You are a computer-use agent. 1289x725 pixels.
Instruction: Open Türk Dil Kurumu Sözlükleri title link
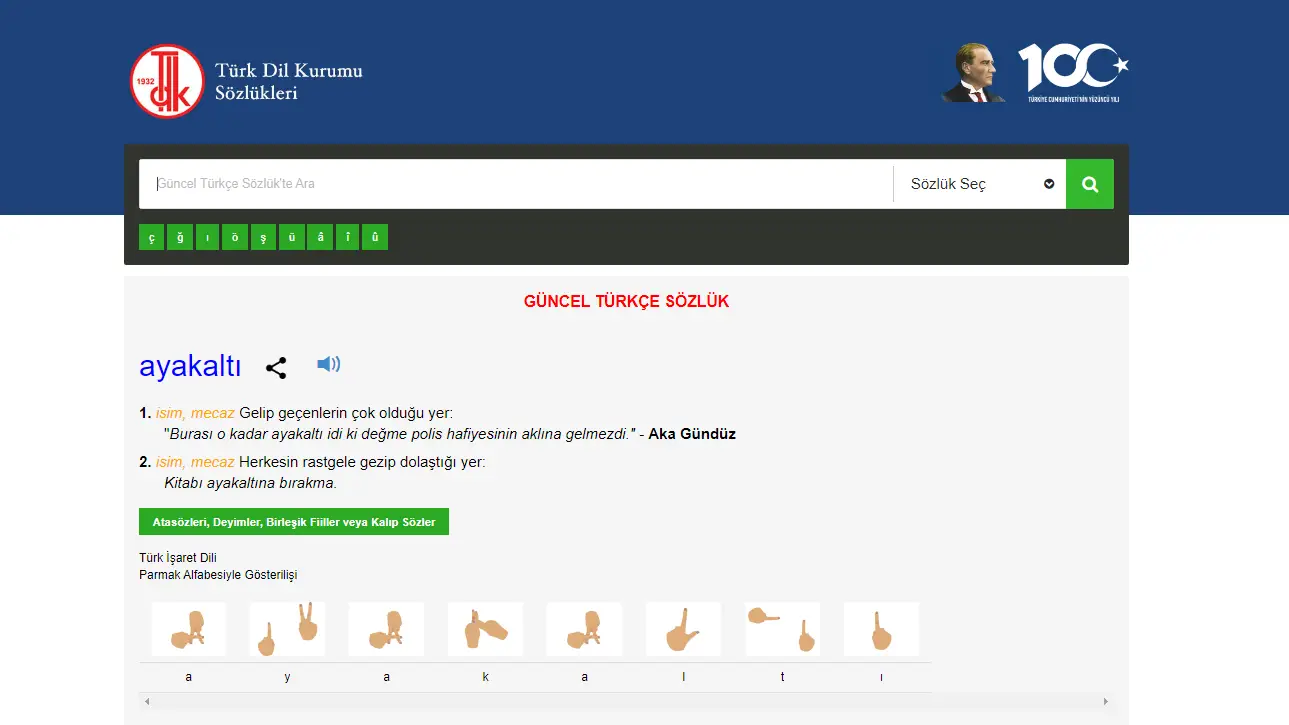click(x=289, y=82)
